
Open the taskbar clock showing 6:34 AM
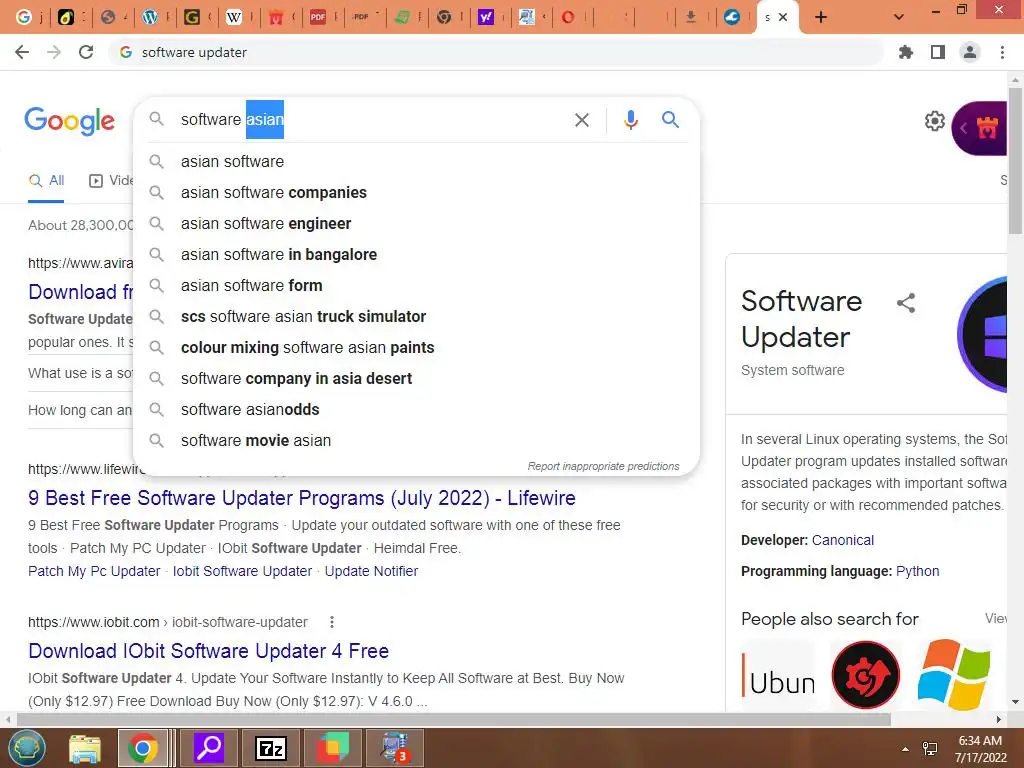(980, 749)
